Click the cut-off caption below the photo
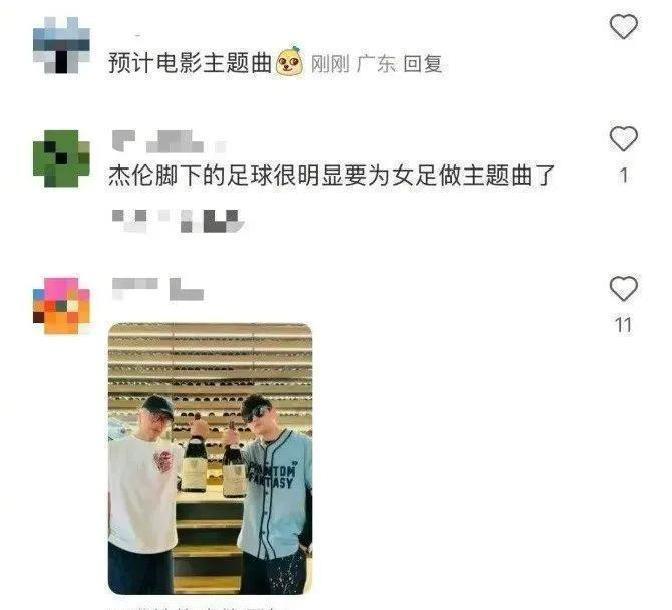Image resolution: width=672 pixels, height=610 pixels. (197, 607)
